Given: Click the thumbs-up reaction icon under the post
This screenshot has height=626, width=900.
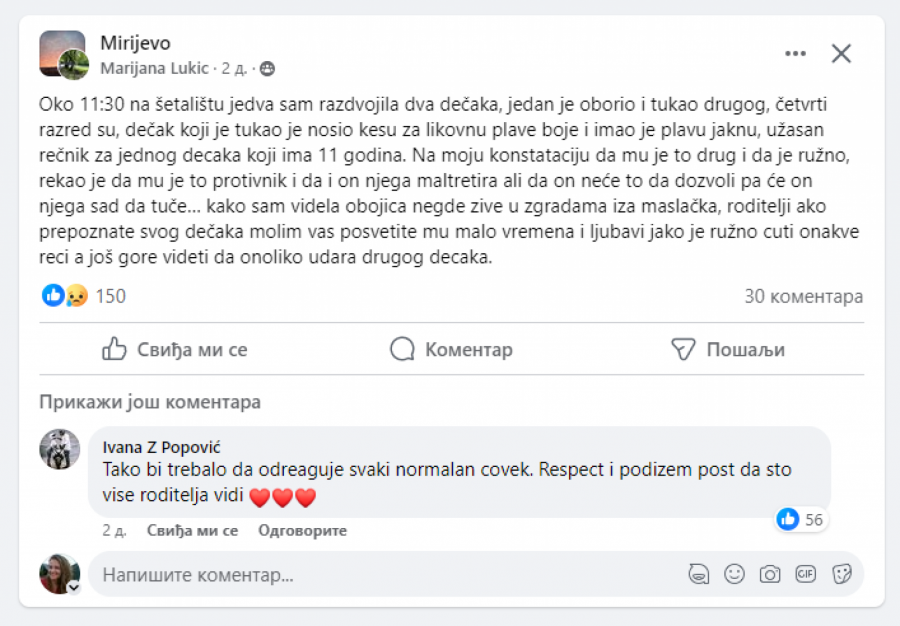Looking at the screenshot, I should [x=50, y=296].
